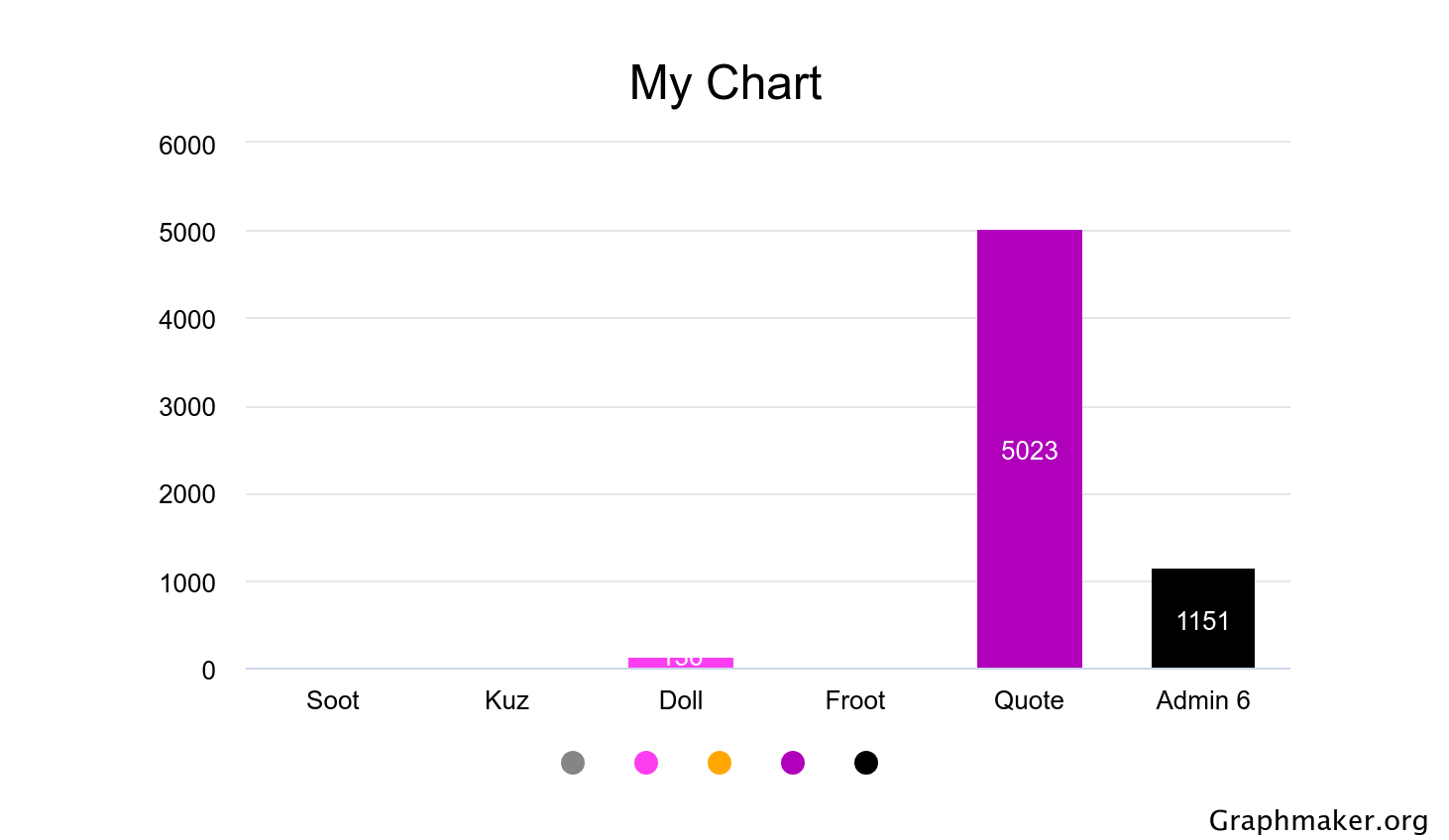1449x840 pixels.
Task: Click the Admin 6 axis label
Action: pos(1202,700)
